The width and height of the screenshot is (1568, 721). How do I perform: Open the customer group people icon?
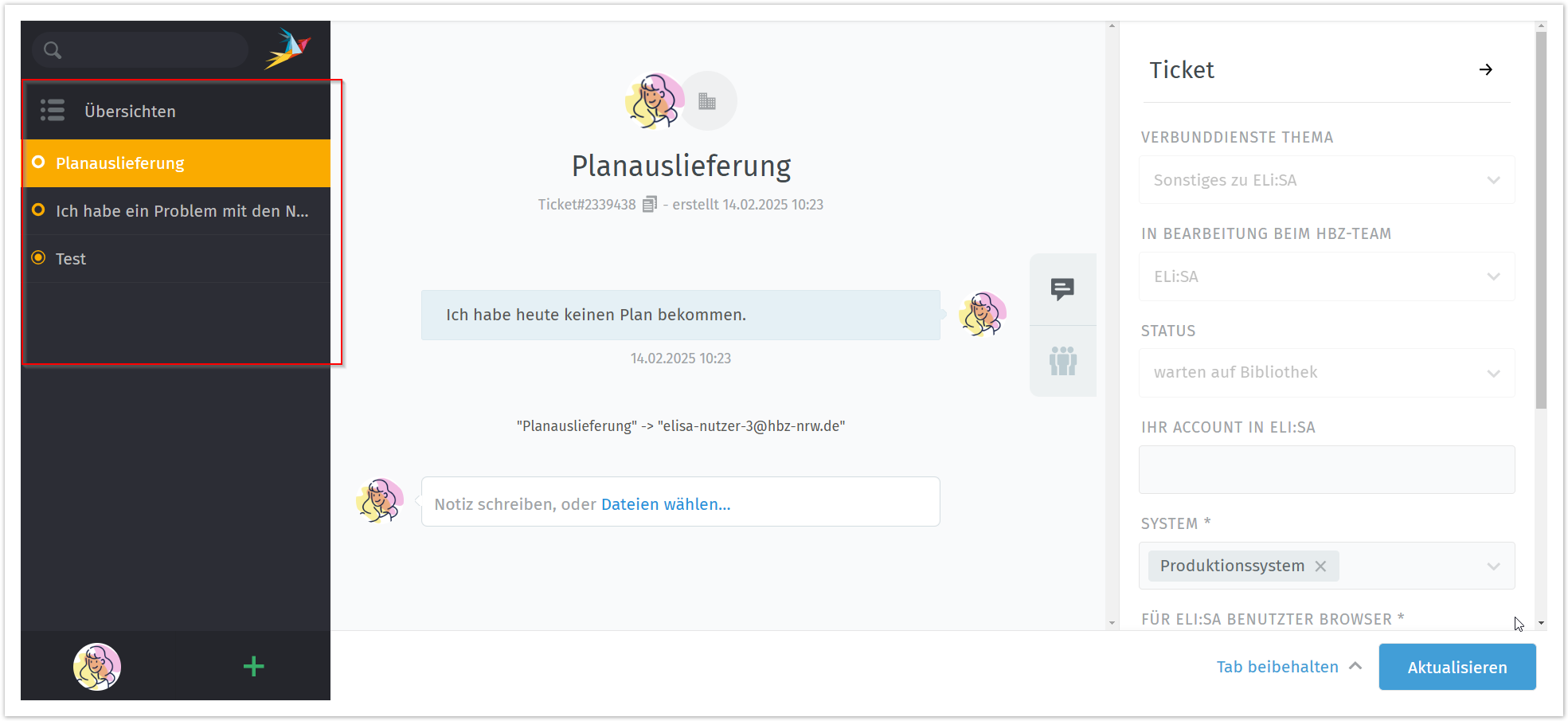pyautogui.click(x=1062, y=361)
